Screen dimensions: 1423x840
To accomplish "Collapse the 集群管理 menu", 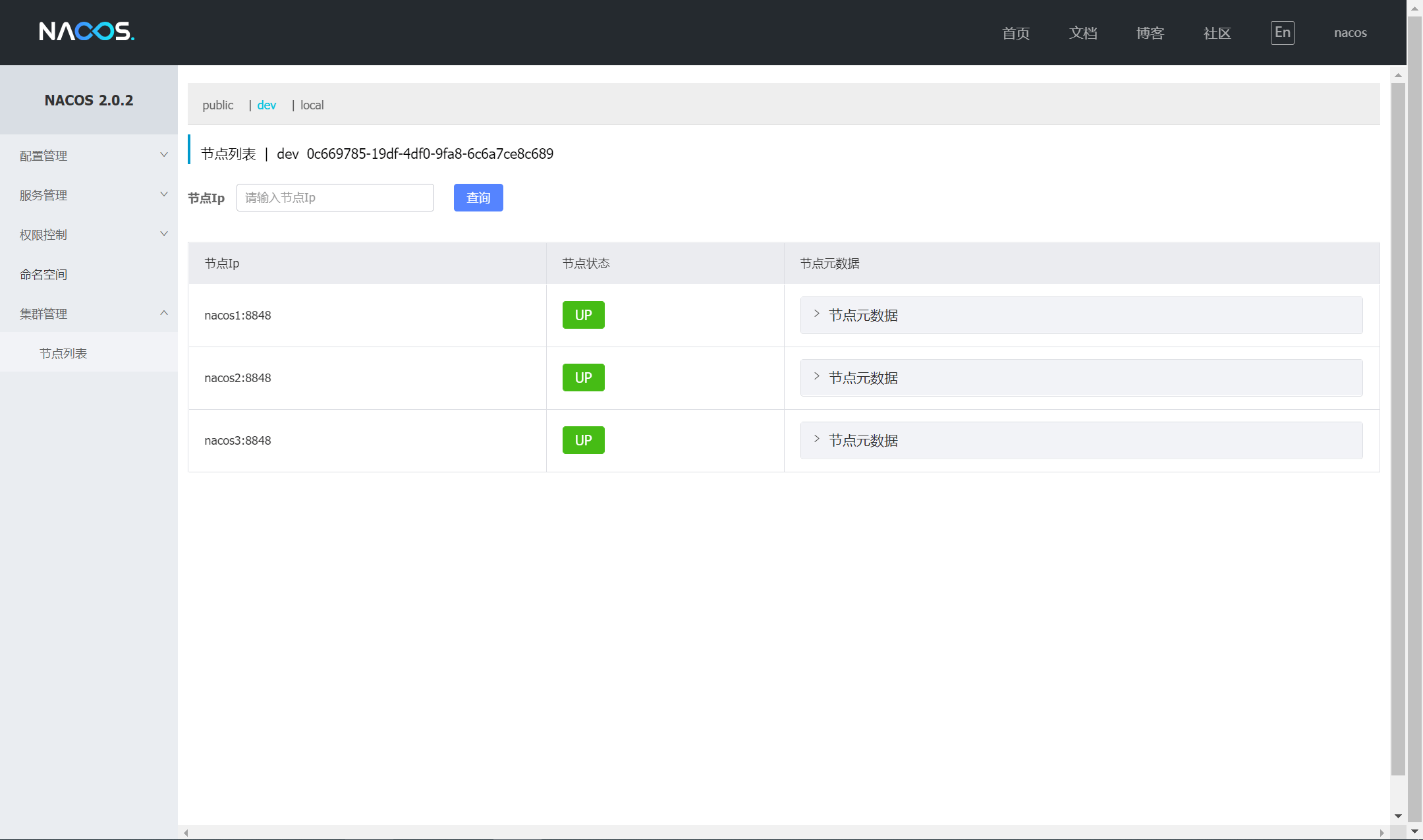I will (89, 314).
